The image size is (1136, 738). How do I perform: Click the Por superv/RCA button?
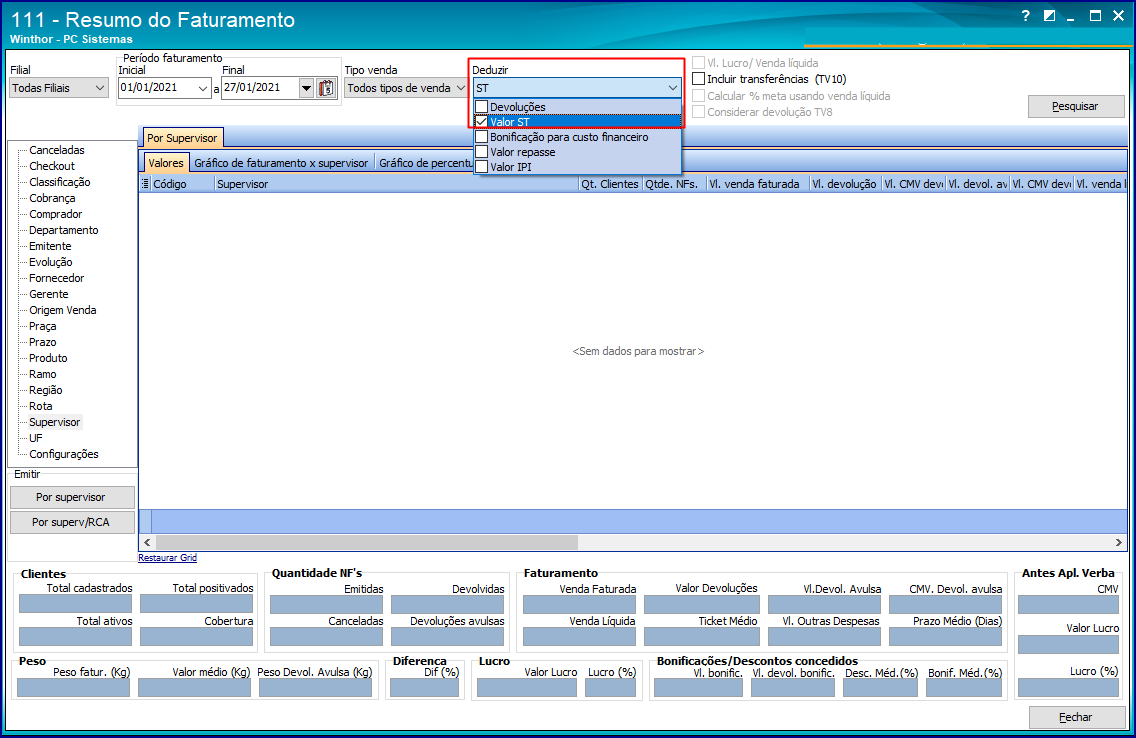click(71, 522)
